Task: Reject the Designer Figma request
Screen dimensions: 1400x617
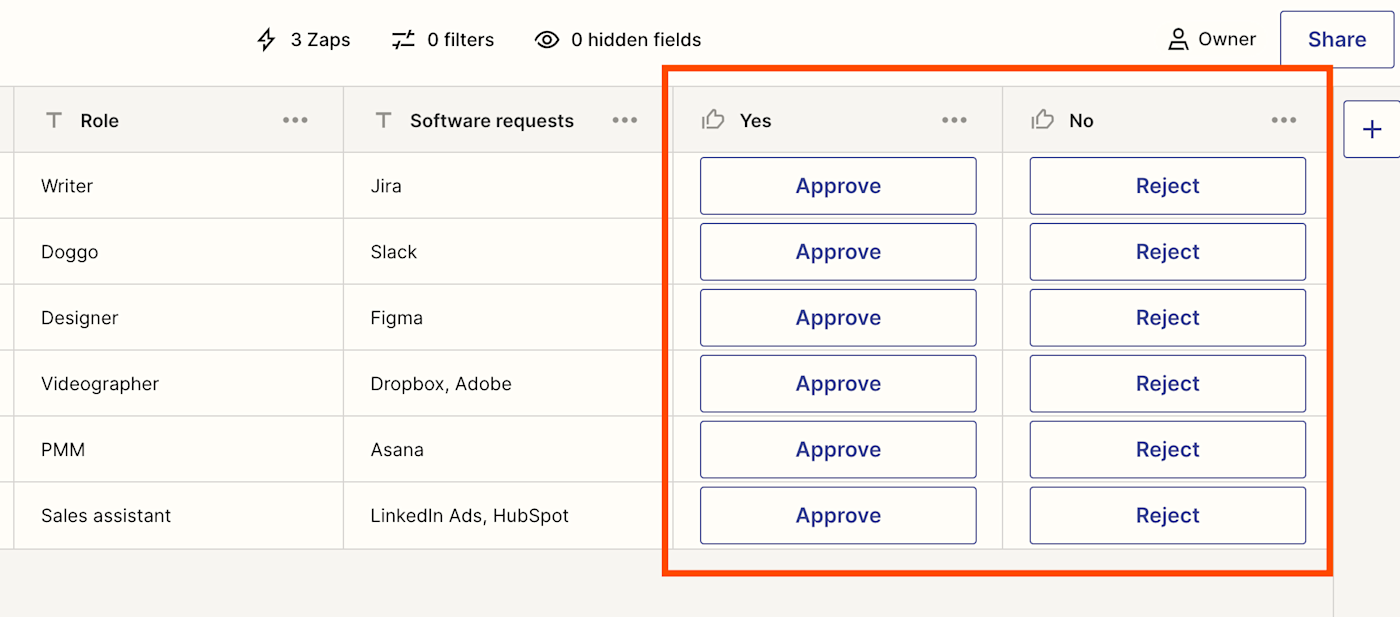Action: [1168, 318]
